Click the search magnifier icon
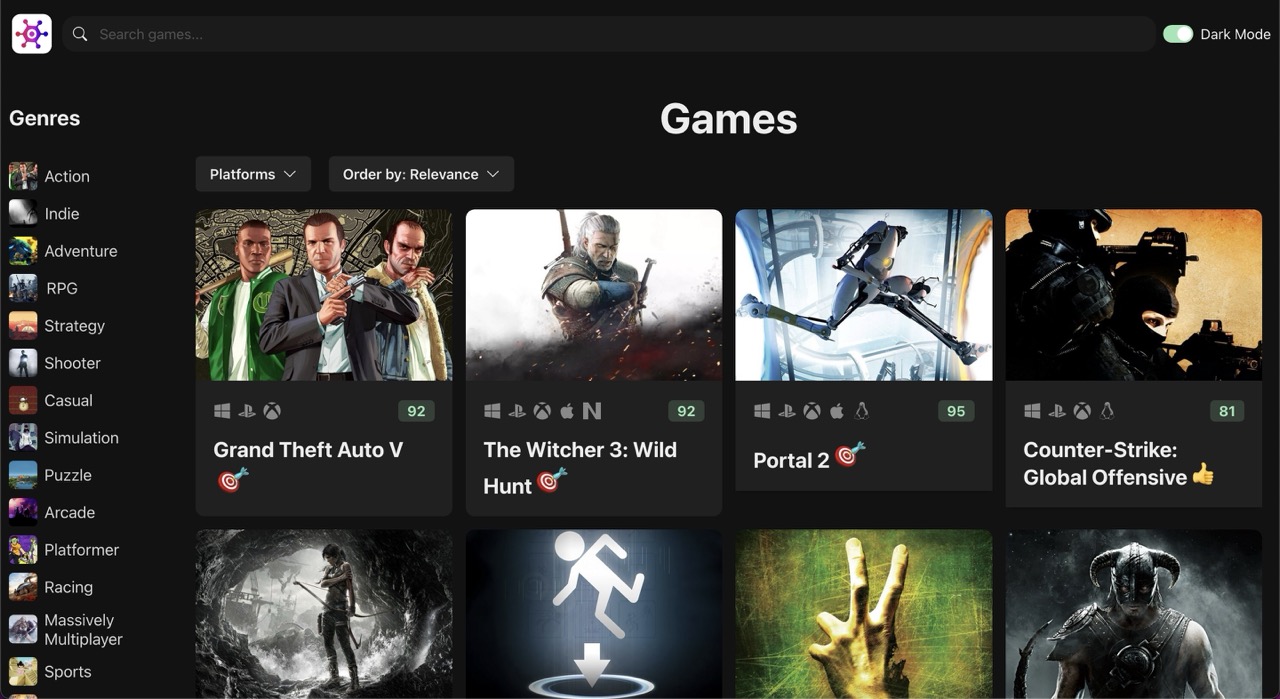The width and height of the screenshot is (1280, 699). (80, 34)
